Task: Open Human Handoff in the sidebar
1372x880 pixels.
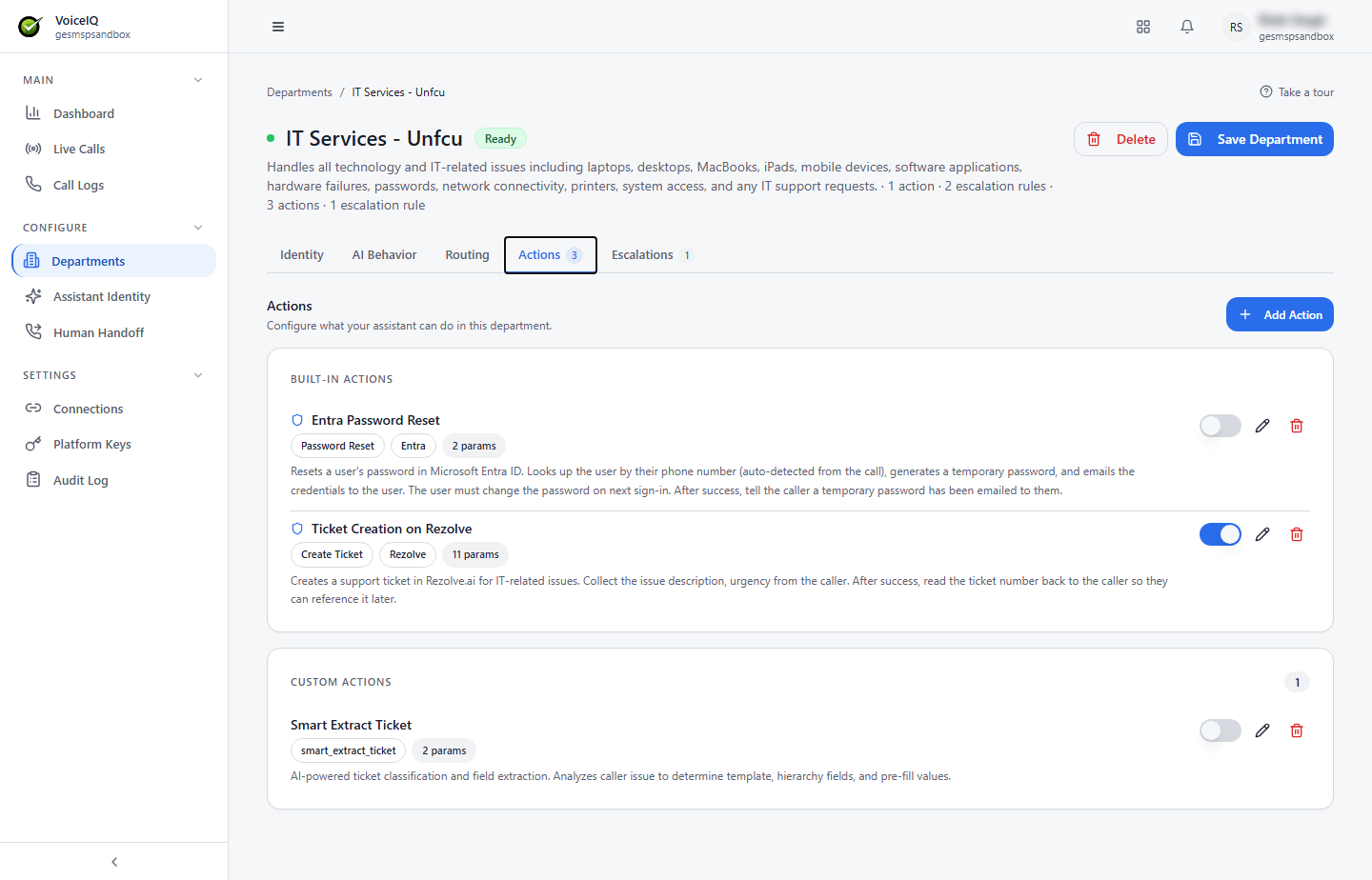Action: [113, 332]
